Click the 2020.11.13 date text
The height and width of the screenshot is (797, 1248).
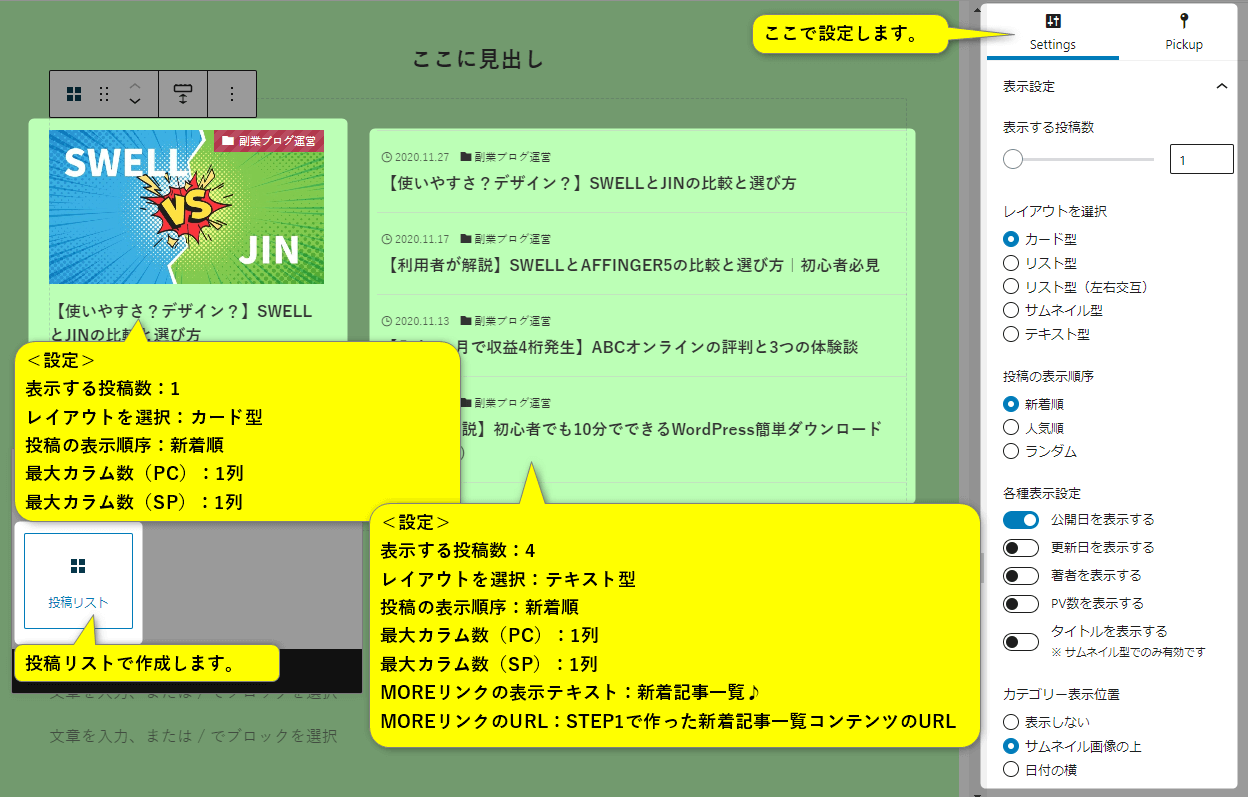point(422,321)
